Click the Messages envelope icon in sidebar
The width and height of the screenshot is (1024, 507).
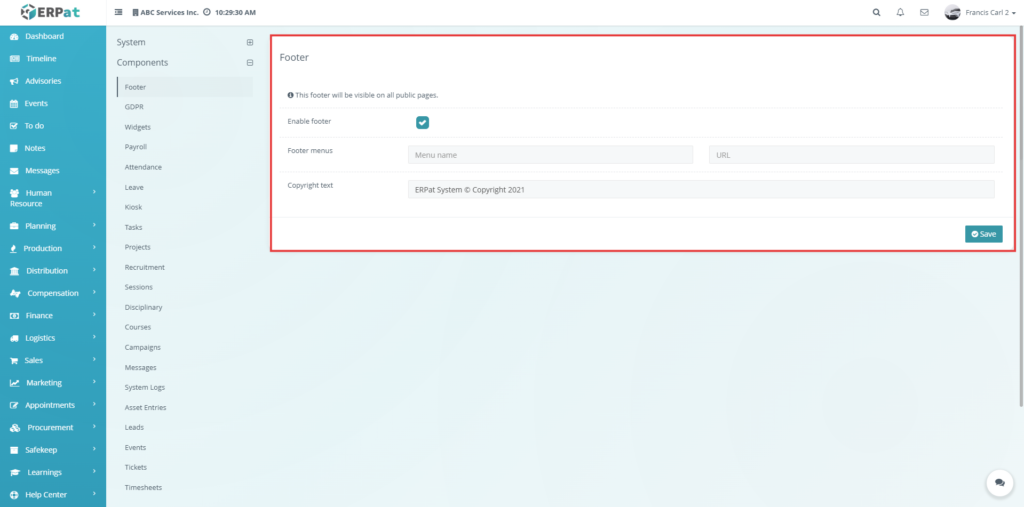pyautogui.click(x=14, y=171)
